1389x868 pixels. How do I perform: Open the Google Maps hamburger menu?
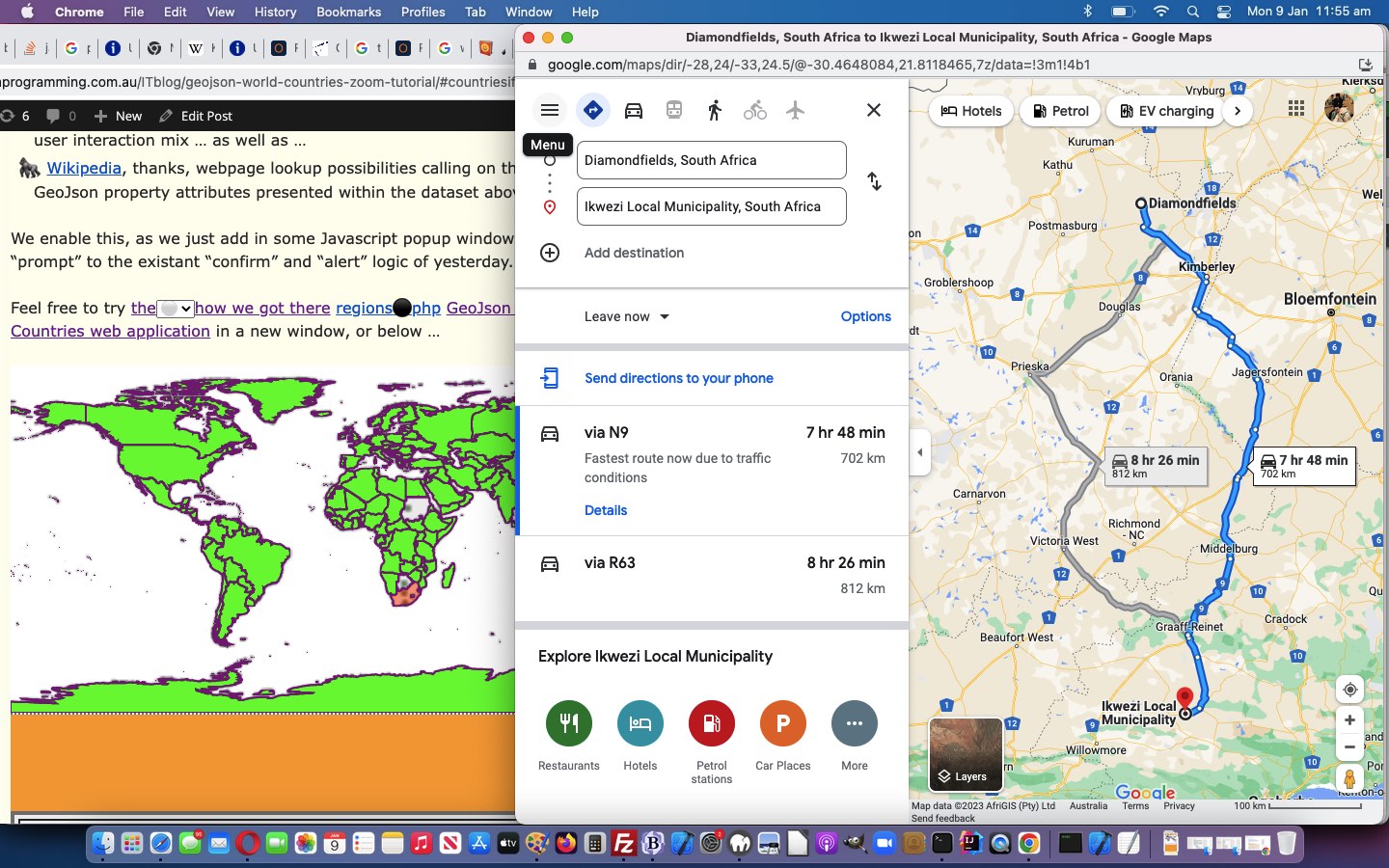(x=550, y=110)
